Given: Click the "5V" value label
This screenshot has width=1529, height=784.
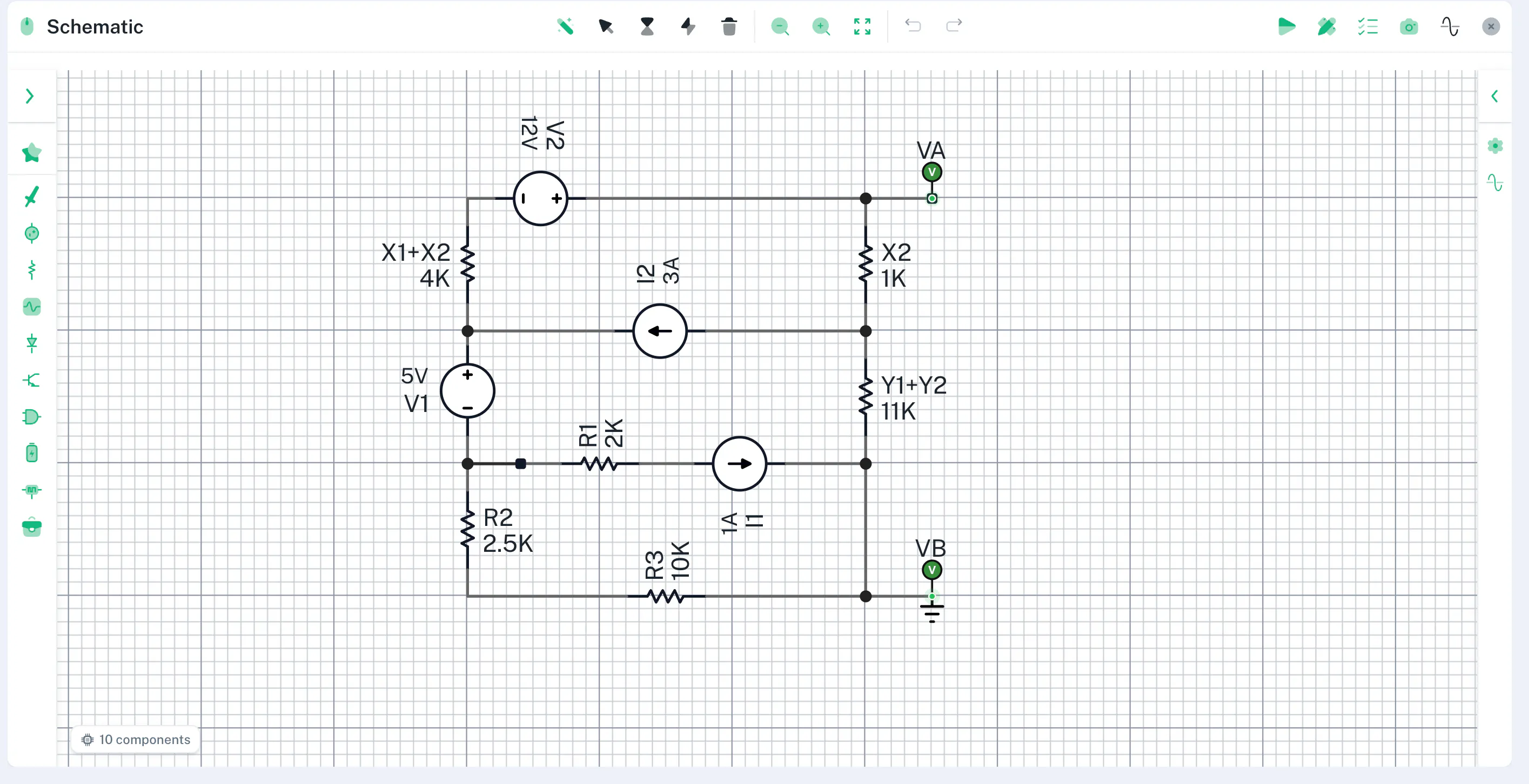Looking at the screenshot, I should [414, 375].
